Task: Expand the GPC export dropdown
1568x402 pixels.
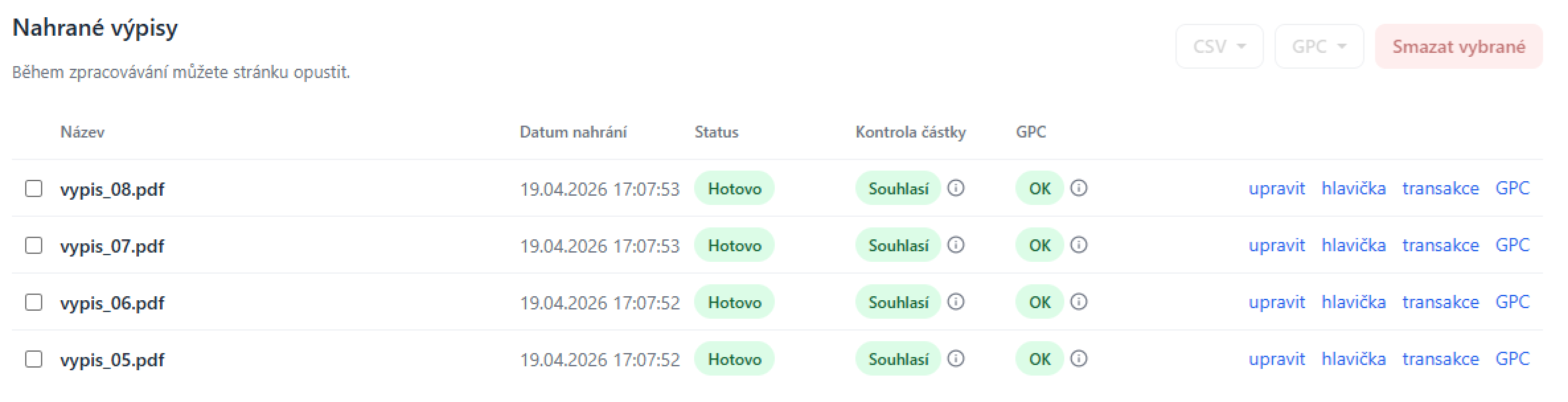Action: (x=1318, y=46)
